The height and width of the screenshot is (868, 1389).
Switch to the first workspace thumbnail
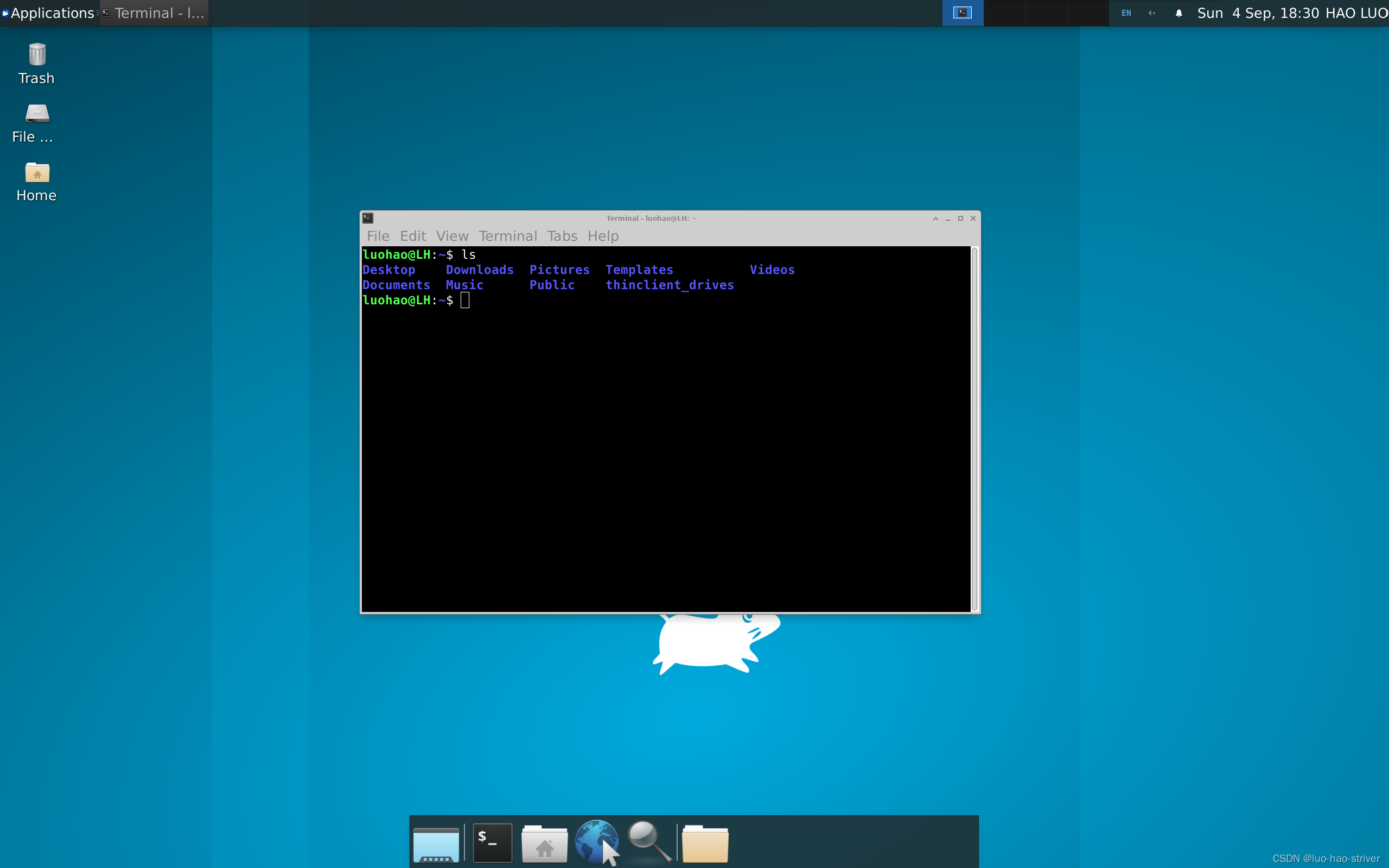pos(963,12)
